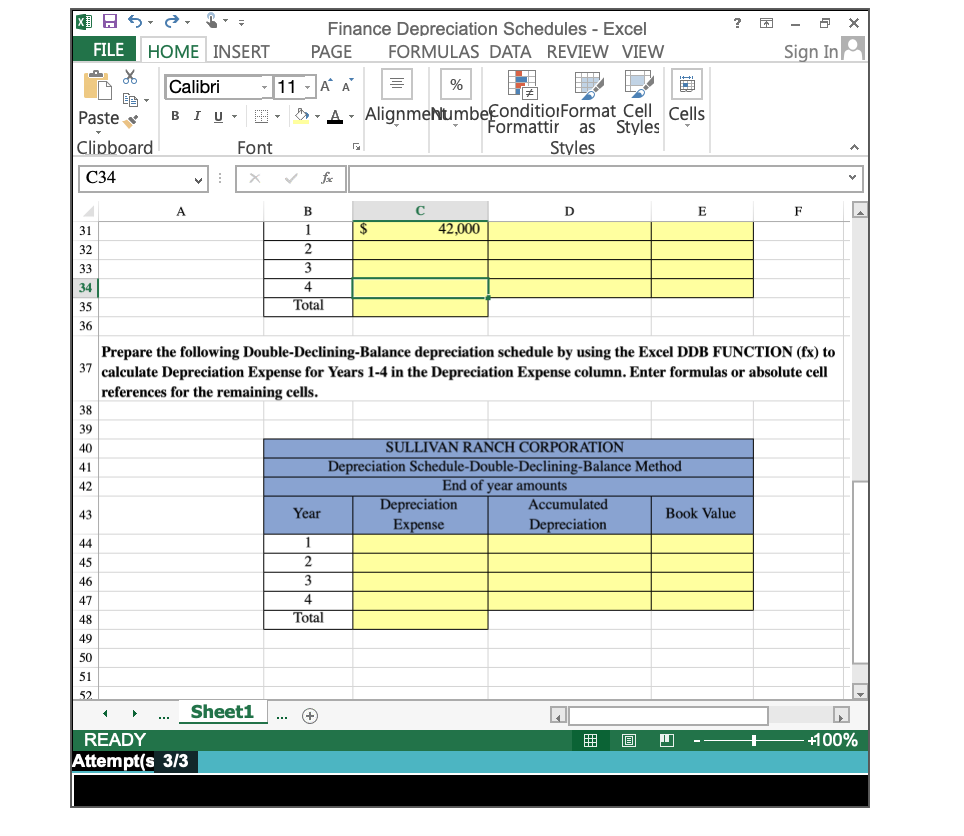Select the HOME tab
The width and height of the screenshot is (964, 836).
tap(173, 51)
